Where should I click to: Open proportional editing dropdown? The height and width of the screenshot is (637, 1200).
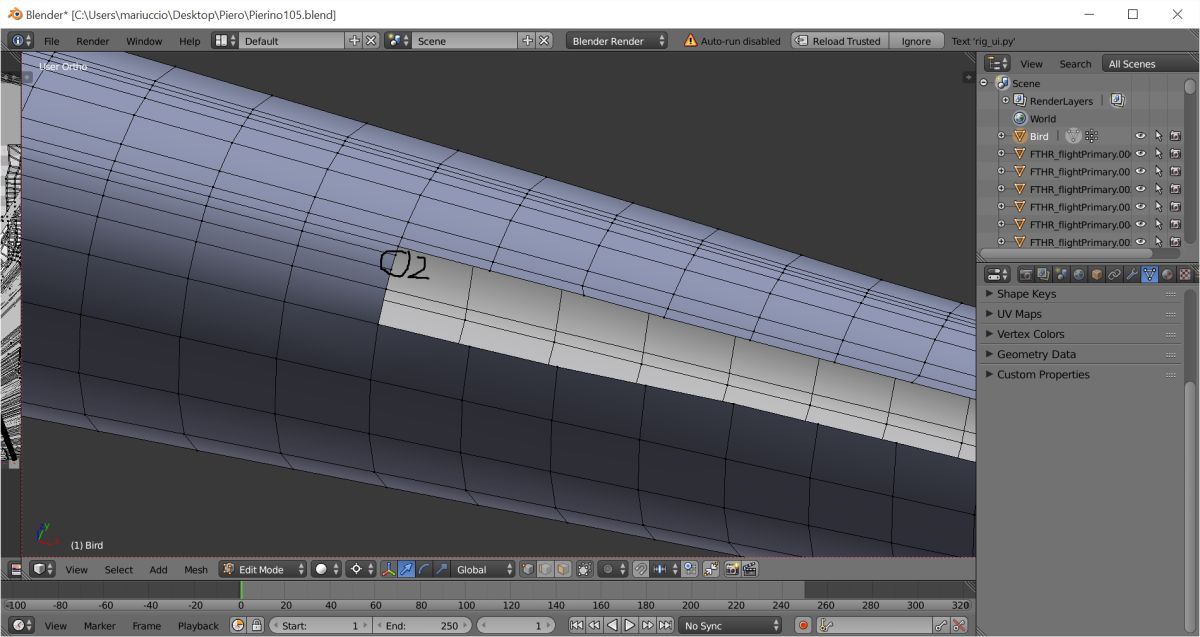pyautogui.click(x=612, y=569)
